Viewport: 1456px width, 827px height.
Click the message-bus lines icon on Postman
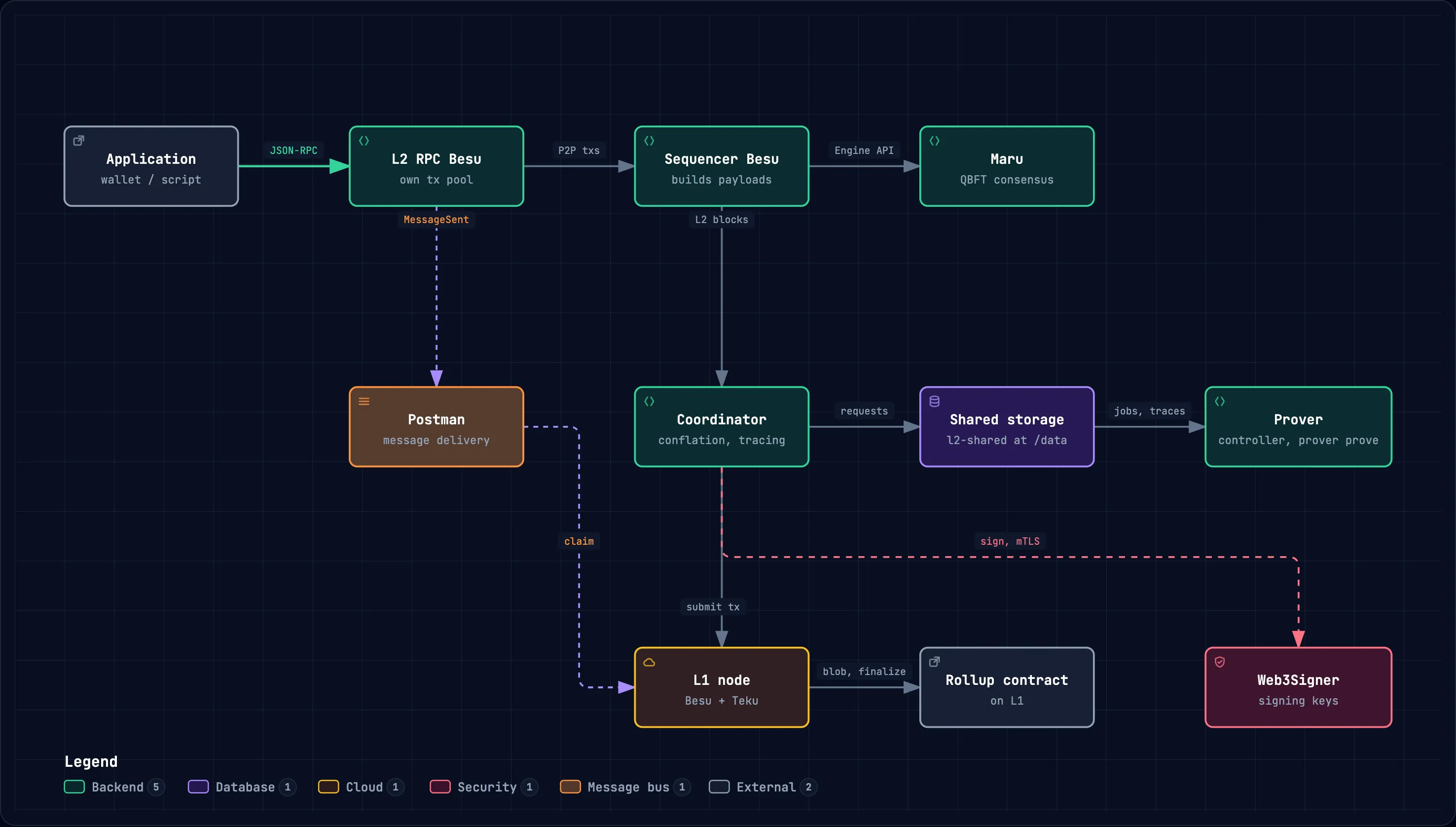pyautogui.click(x=364, y=401)
